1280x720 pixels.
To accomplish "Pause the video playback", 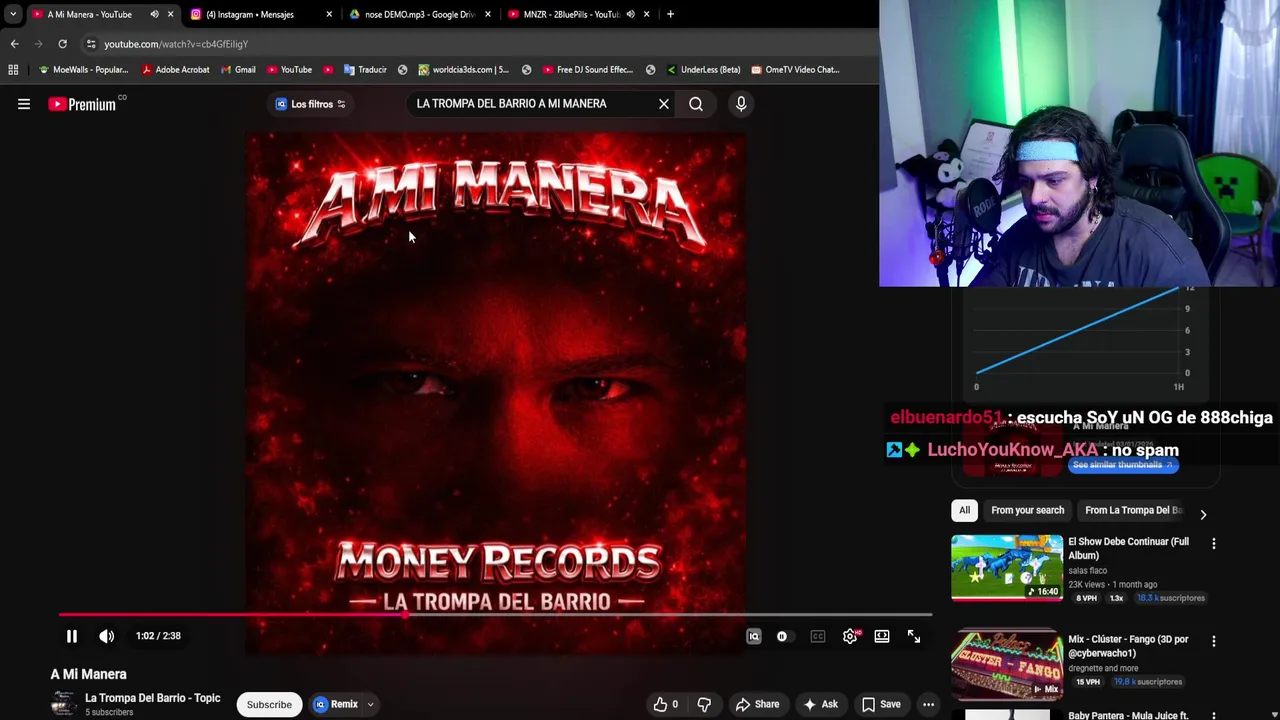I will (x=71, y=636).
